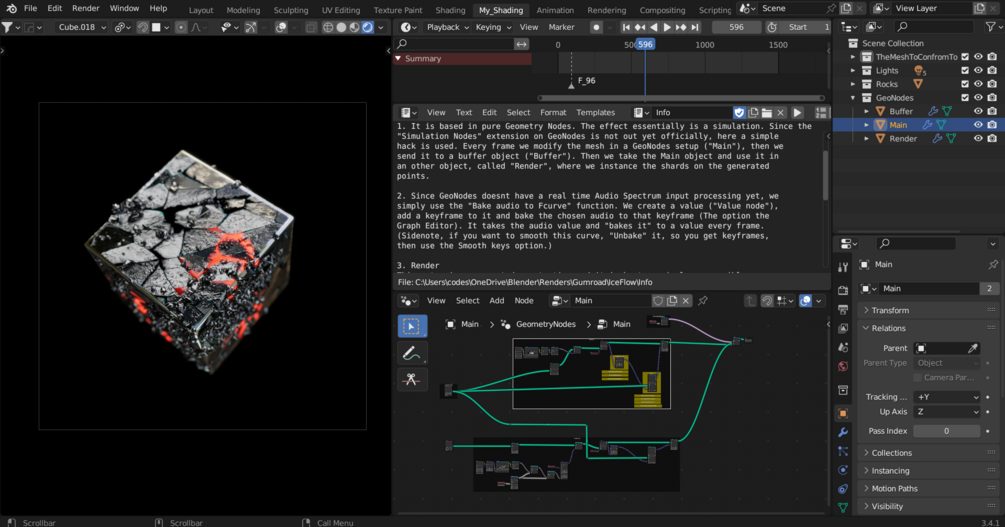Open the Keying popover in timeline
The width and height of the screenshot is (1005, 527).
(x=492, y=27)
